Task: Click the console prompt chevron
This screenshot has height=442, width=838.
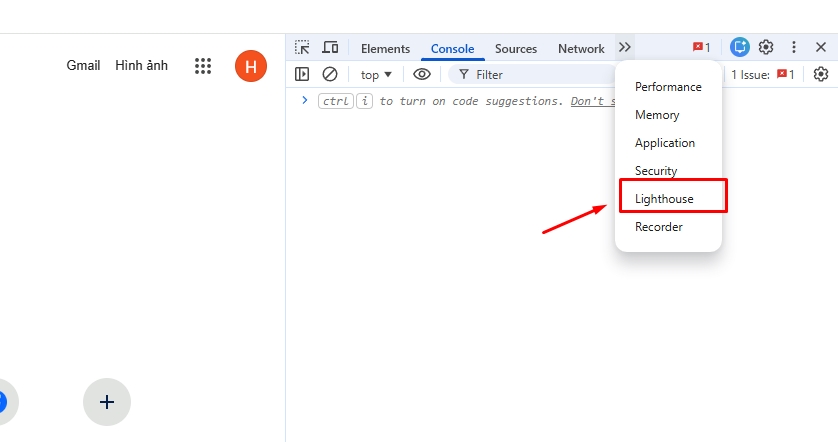Action: pyautogui.click(x=305, y=100)
